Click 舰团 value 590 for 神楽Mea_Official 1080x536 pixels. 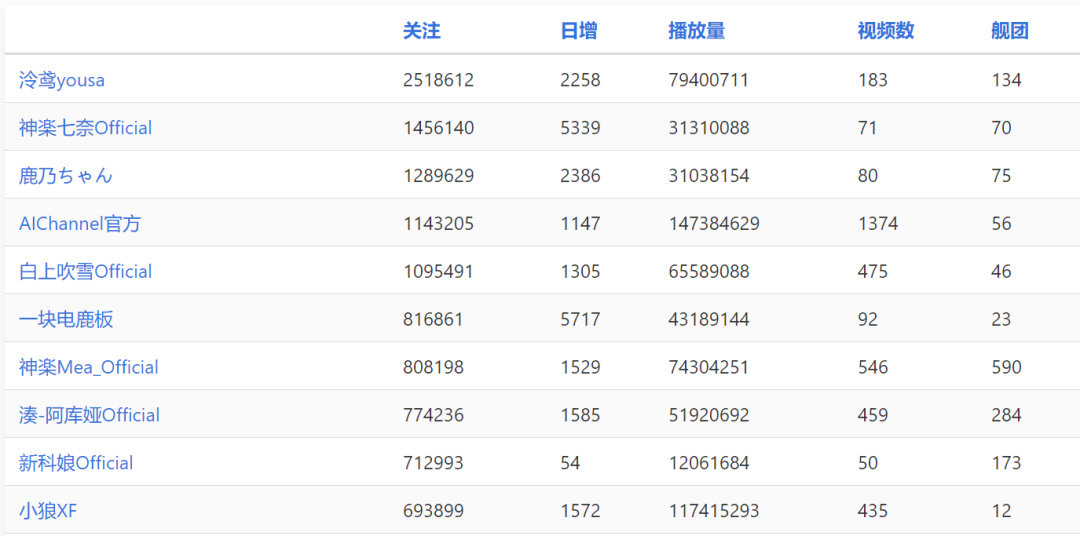pos(1006,367)
